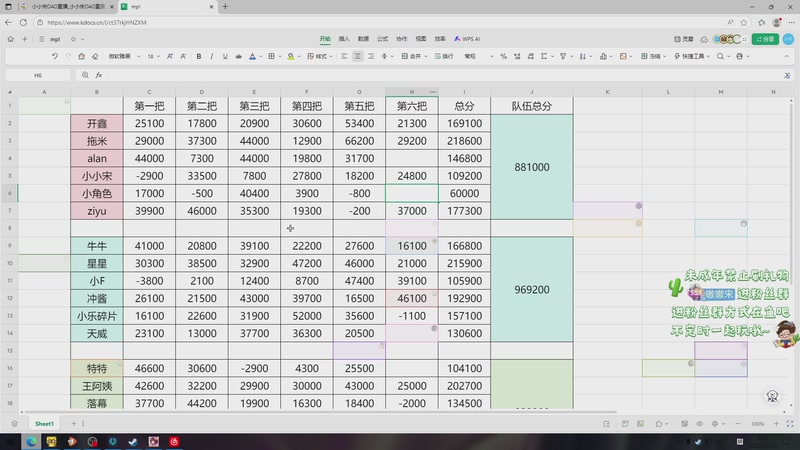Open the 灵犀 assistant button

[x=684, y=39]
